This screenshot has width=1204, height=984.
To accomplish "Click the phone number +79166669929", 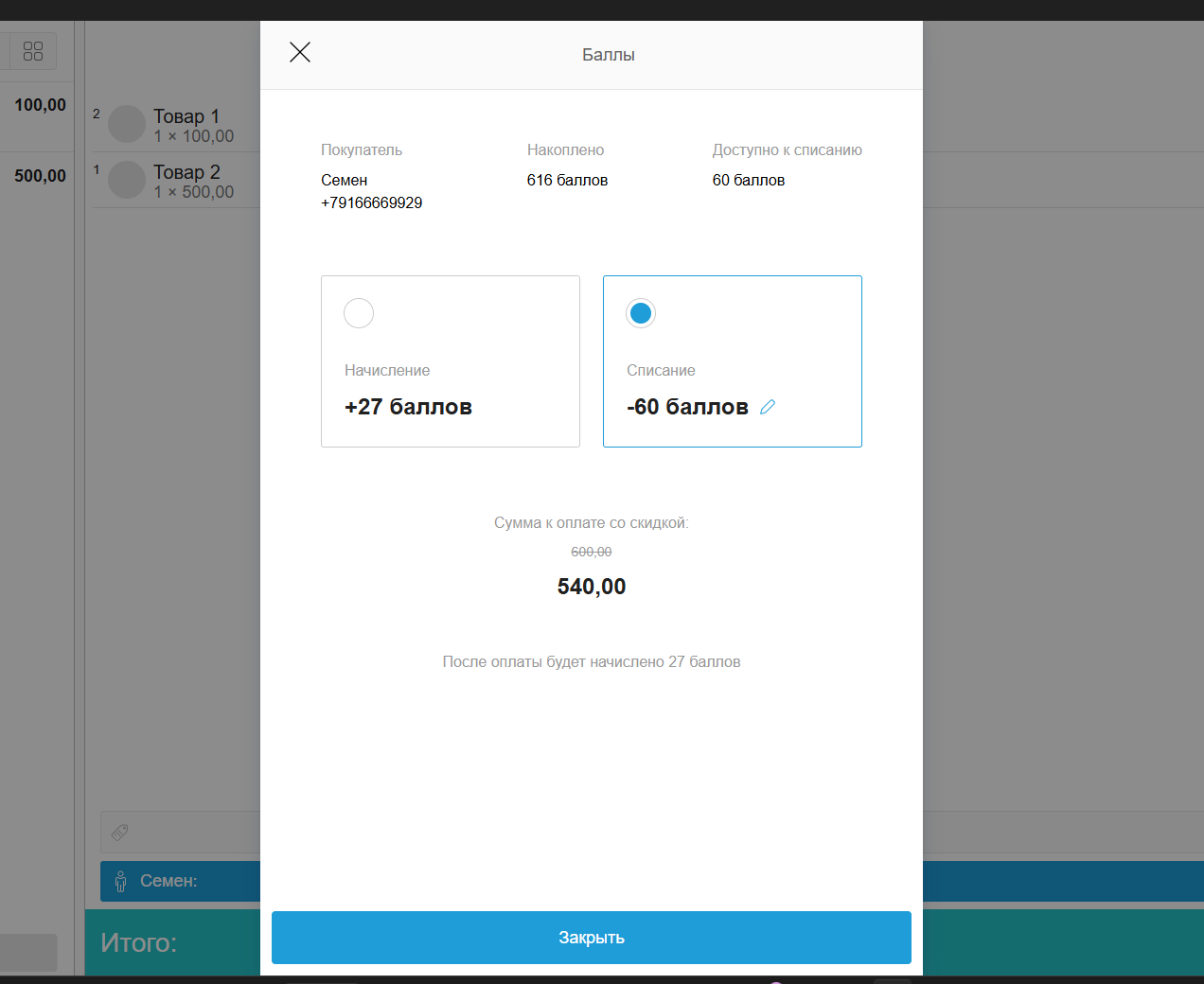I will click(x=372, y=202).
